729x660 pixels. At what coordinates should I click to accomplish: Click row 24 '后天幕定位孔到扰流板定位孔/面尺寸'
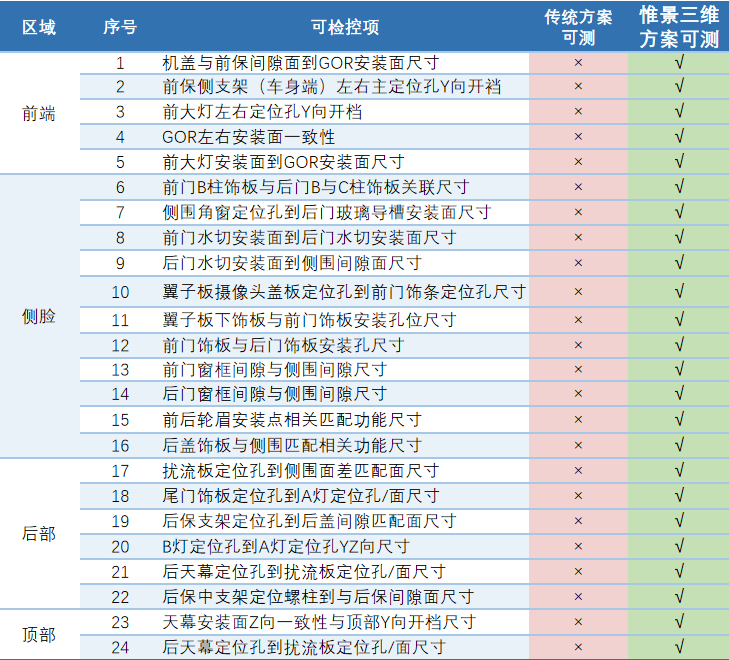[304, 647]
